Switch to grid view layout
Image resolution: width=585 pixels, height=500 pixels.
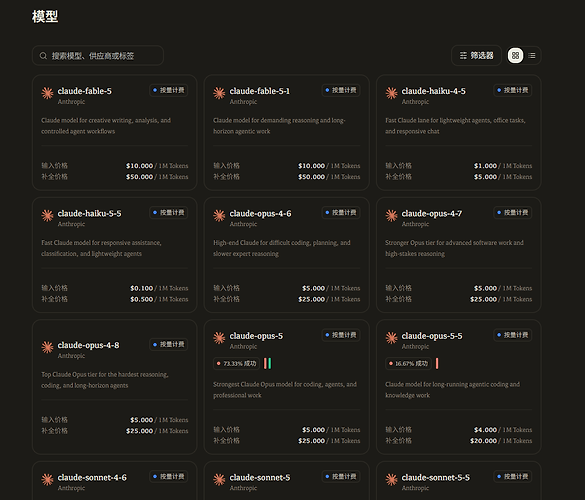515,56
